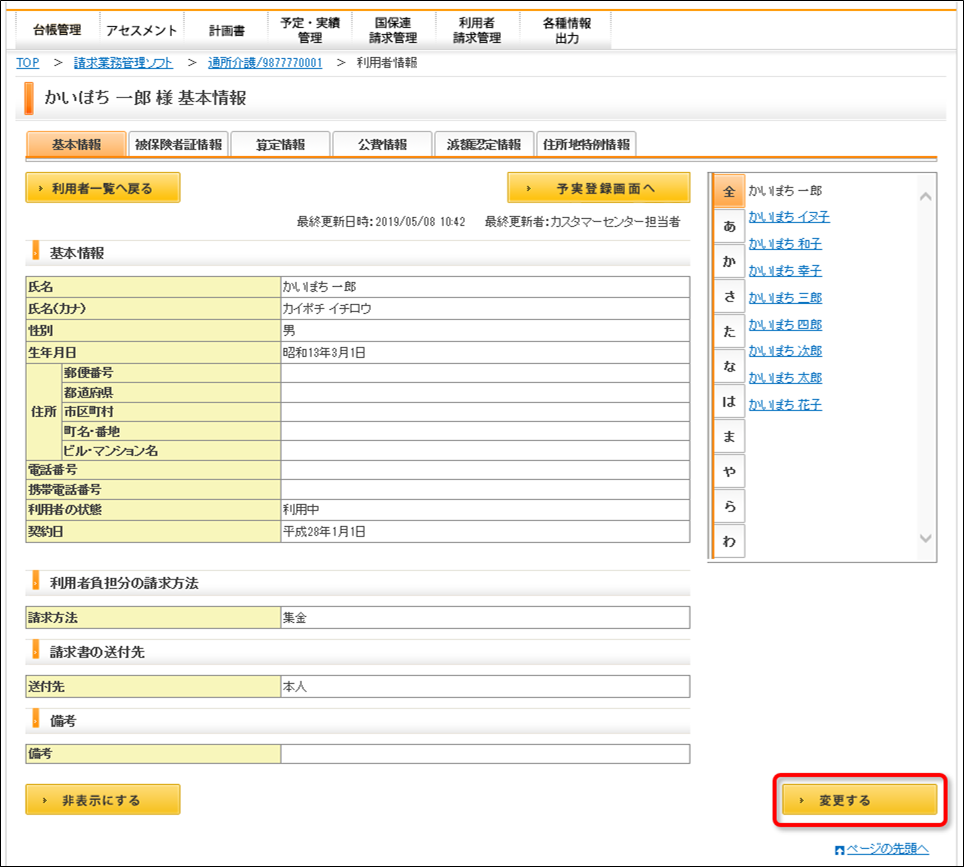This screenshot has height=867, width=964.
Task: Open user かいぽち 四郎
Action: coord(785,325)
